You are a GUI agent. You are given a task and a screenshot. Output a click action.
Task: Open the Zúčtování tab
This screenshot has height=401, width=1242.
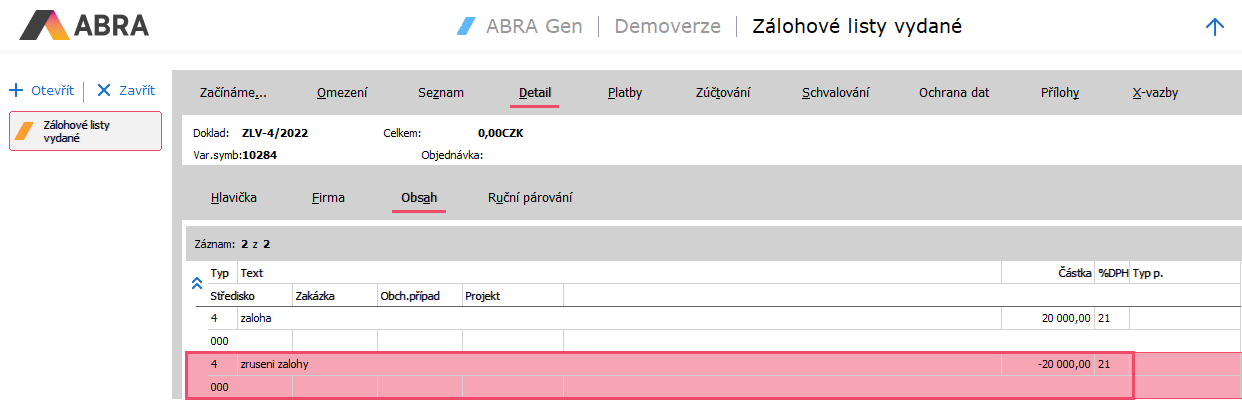pyautogui.click(x=722, y=93)
